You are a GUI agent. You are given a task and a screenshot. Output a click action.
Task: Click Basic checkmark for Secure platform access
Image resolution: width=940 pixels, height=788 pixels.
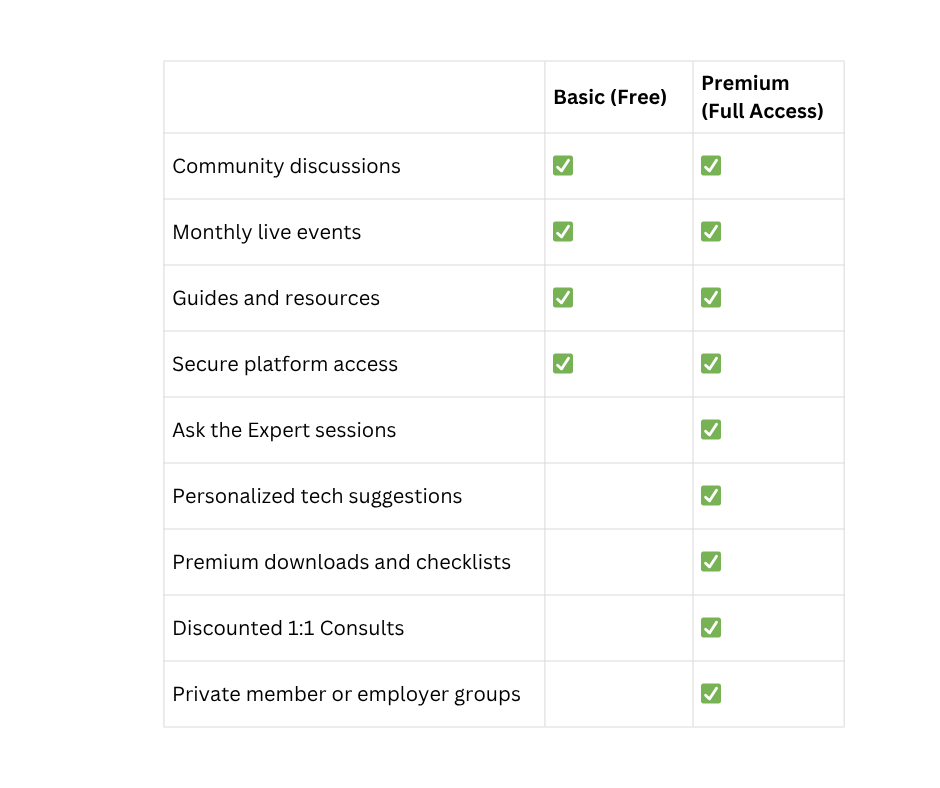click(562, 363)
